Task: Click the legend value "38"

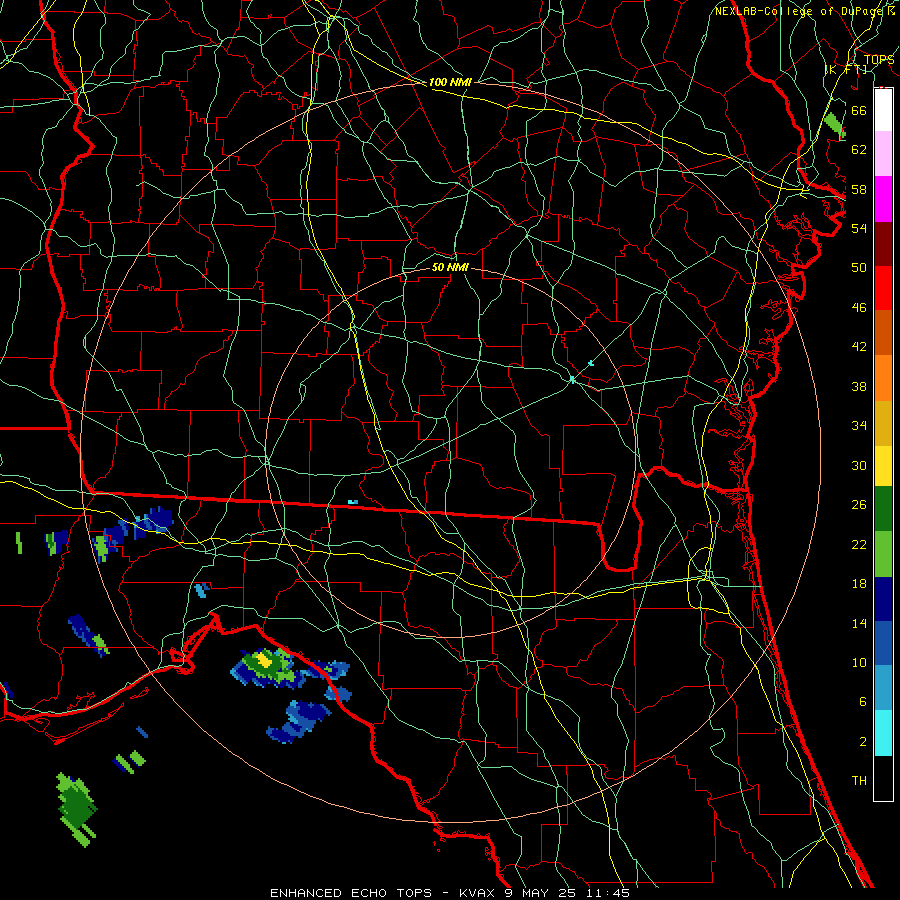Action: click(x=859, y=386)
